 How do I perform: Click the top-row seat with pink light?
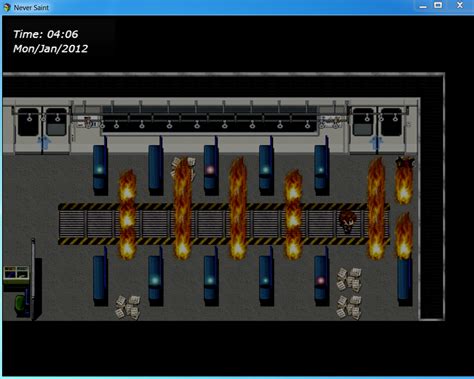(x=211, y=170)
